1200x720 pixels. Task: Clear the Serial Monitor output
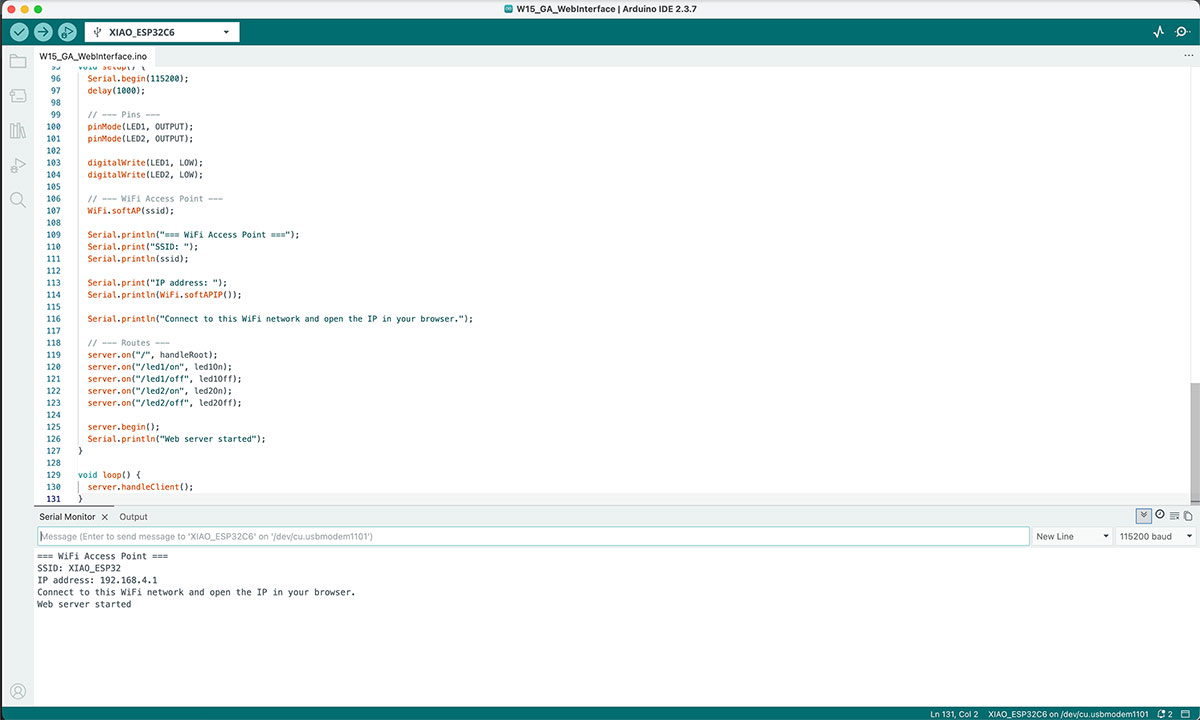pos(1174,516)
